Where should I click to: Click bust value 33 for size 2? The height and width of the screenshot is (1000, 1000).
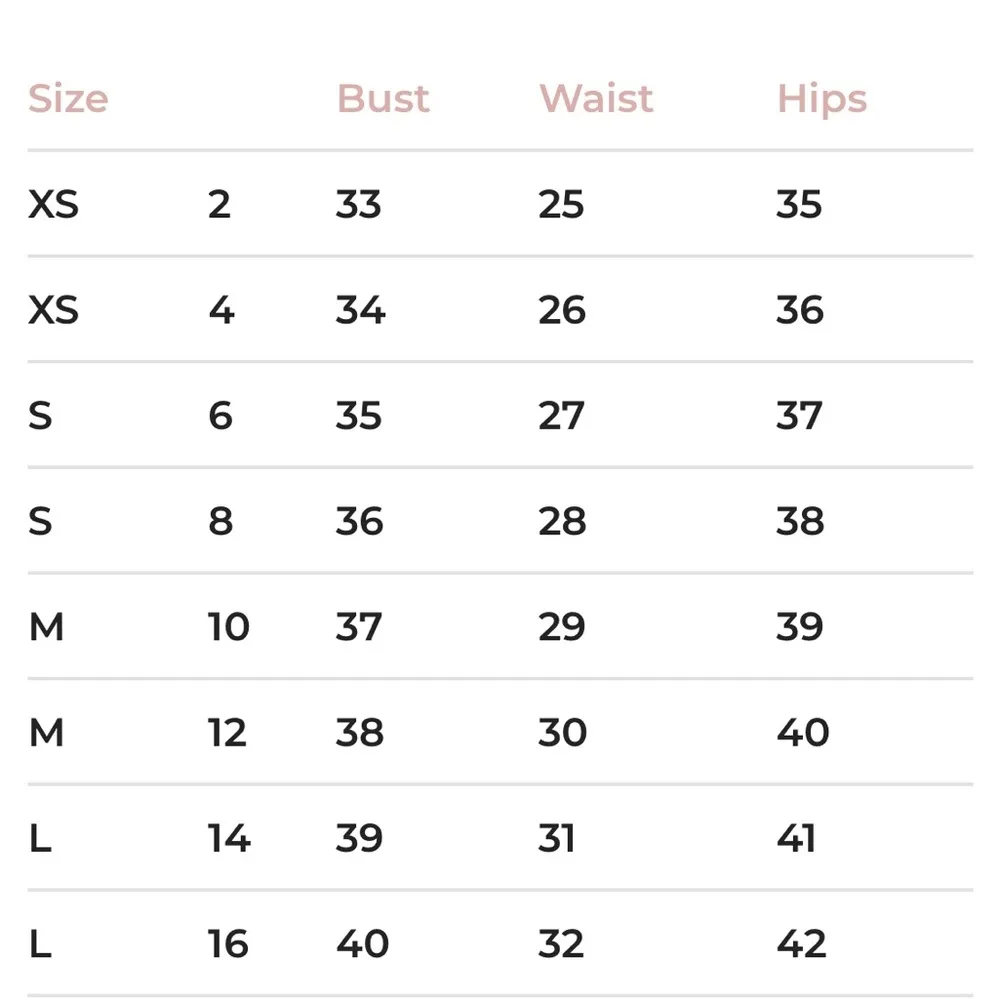(x=359, y=205)
